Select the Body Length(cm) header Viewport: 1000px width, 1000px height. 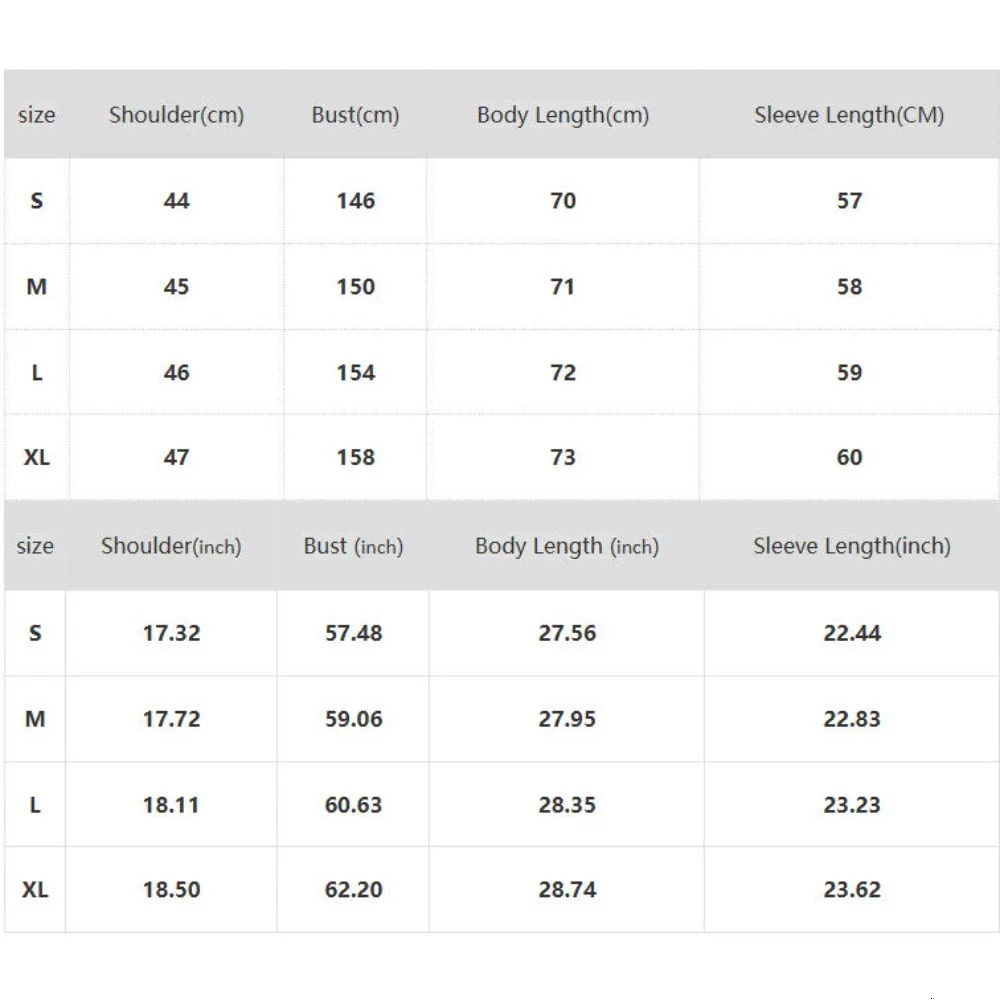pos(563,115)
